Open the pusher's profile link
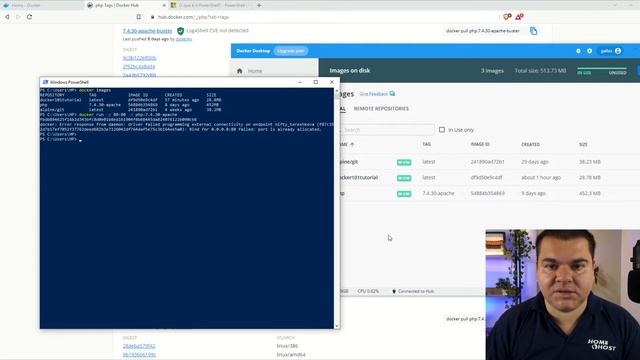Image resolution: width=640 pixels, height=360 pixels. (x=184, y=39)
